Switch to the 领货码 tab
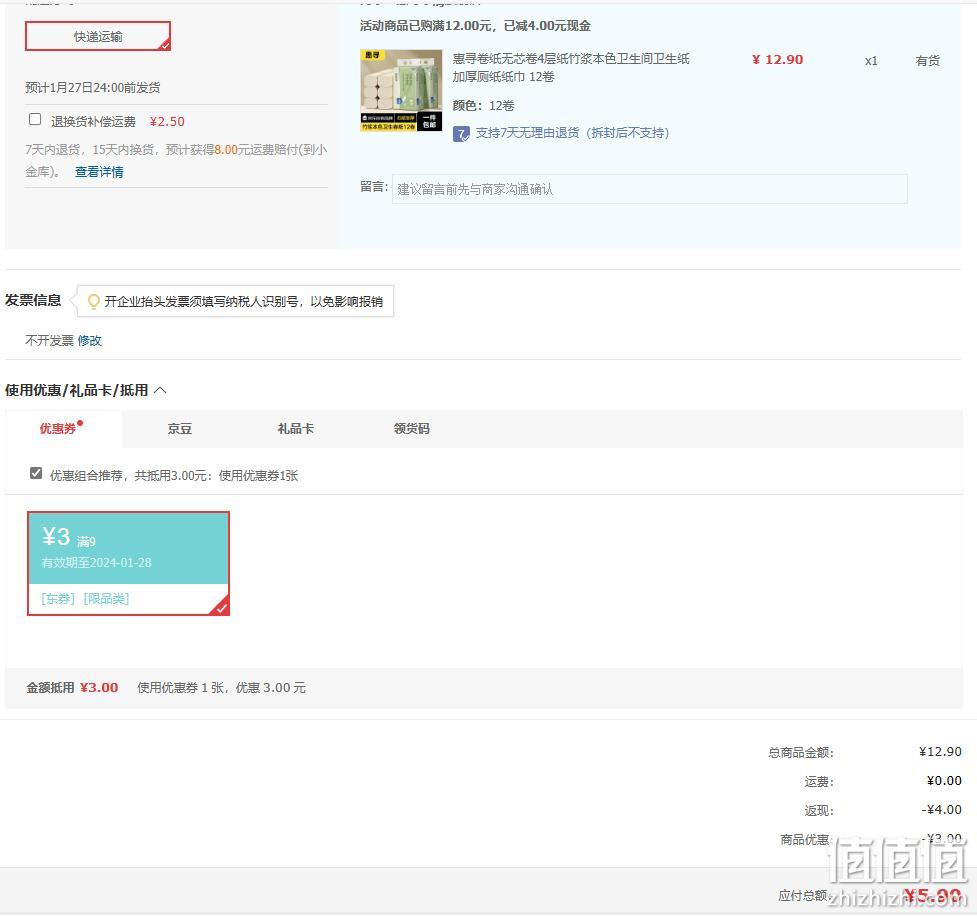The width and height of the screenshot is (977, 916). (411, 429)
